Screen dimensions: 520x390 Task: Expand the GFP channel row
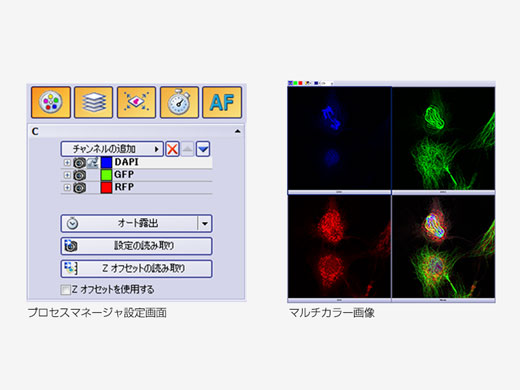[x=67, y=175]
